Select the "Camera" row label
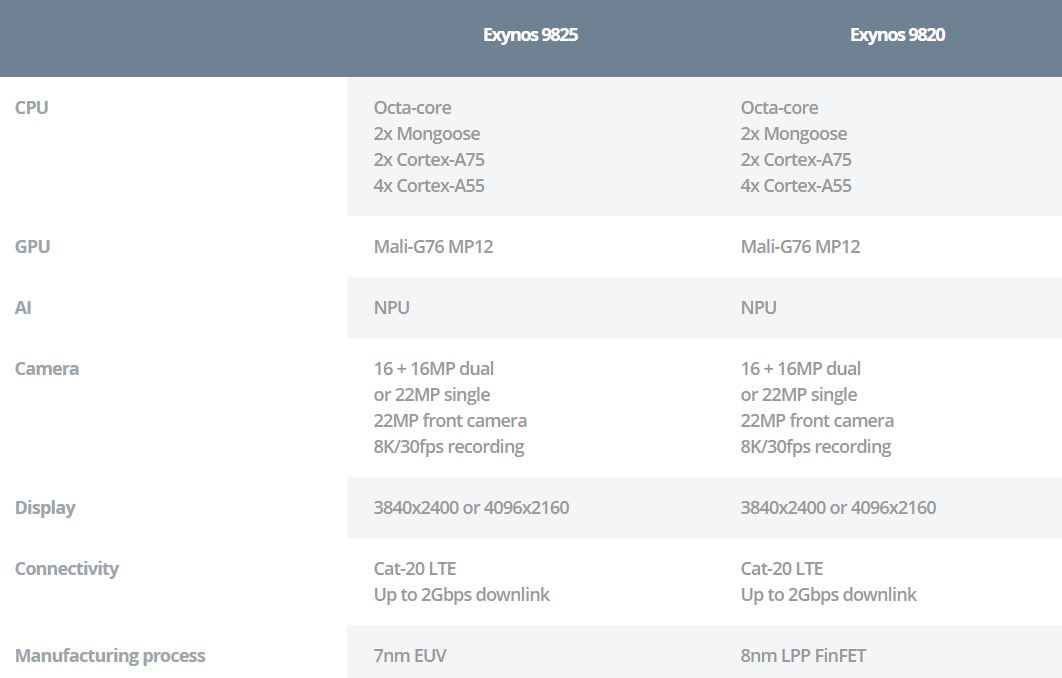Image resolution: width=1062 pixels, height=678 pixels. coord(47,368)
